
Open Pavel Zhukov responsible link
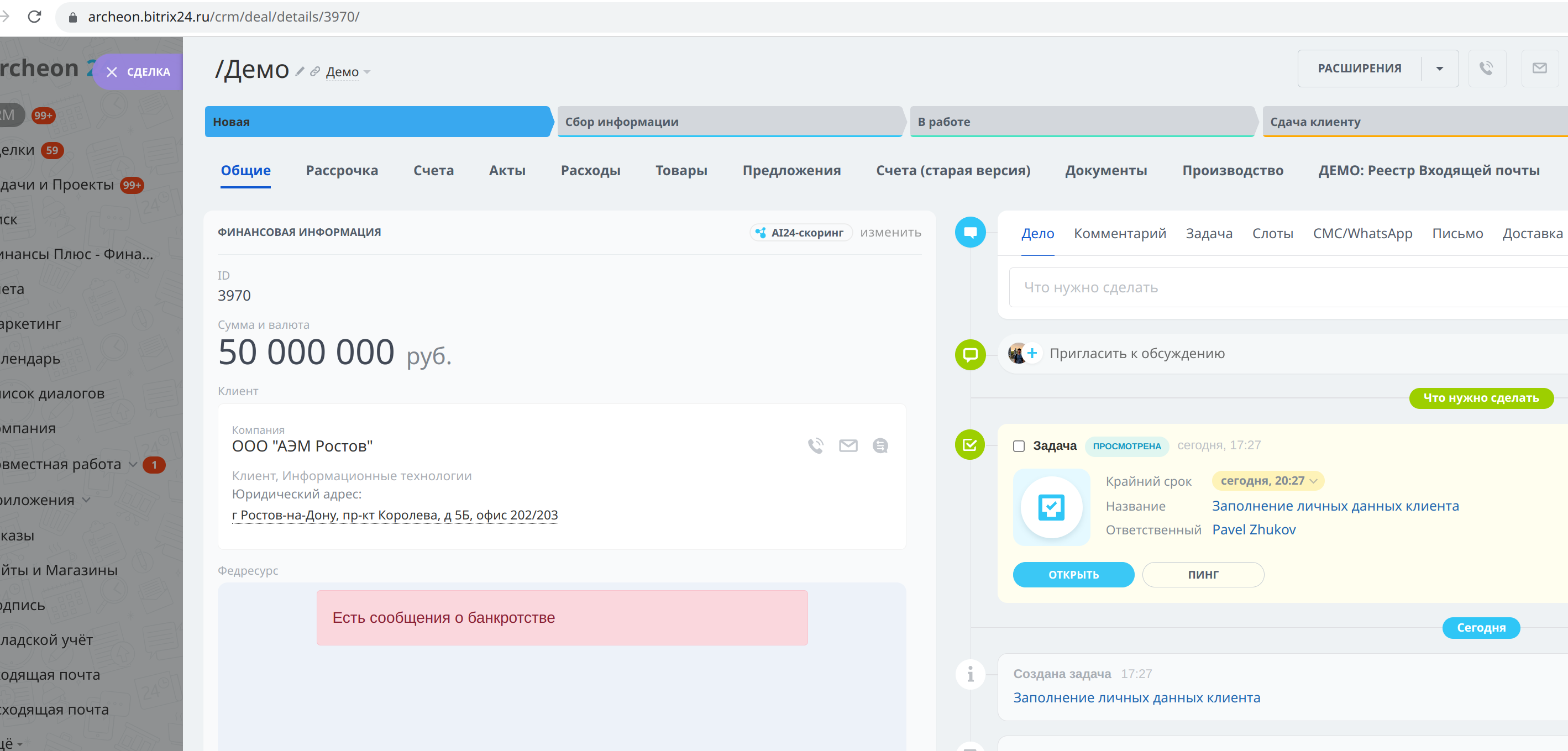click(x=1254, y=529)
